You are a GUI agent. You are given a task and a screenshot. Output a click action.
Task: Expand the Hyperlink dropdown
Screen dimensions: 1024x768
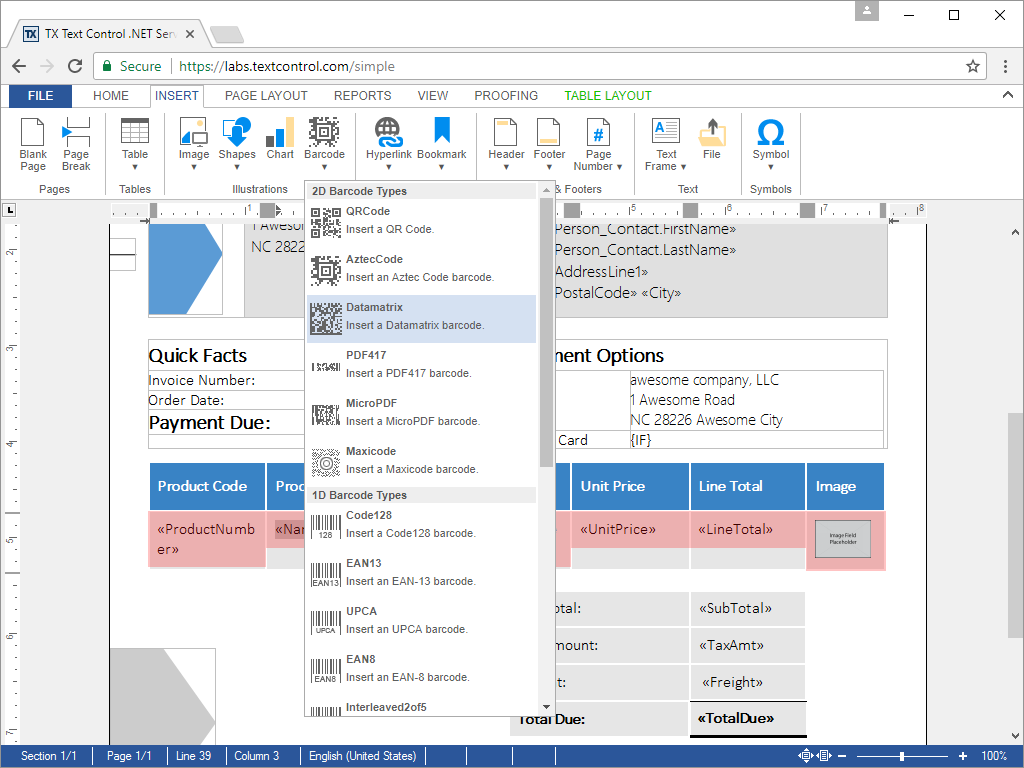coord(389,144)
